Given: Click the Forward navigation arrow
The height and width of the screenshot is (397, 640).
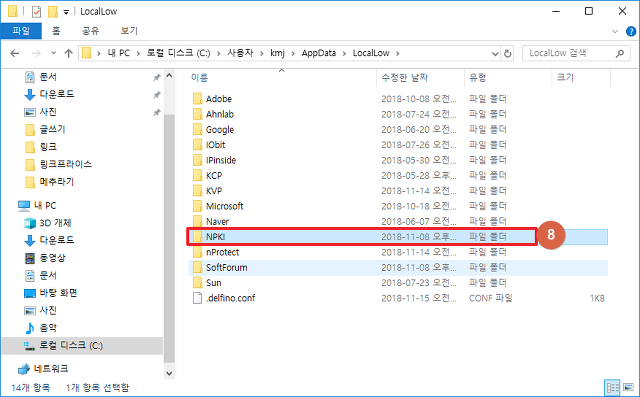Looking at the screenshot, I should pos(36,53).
